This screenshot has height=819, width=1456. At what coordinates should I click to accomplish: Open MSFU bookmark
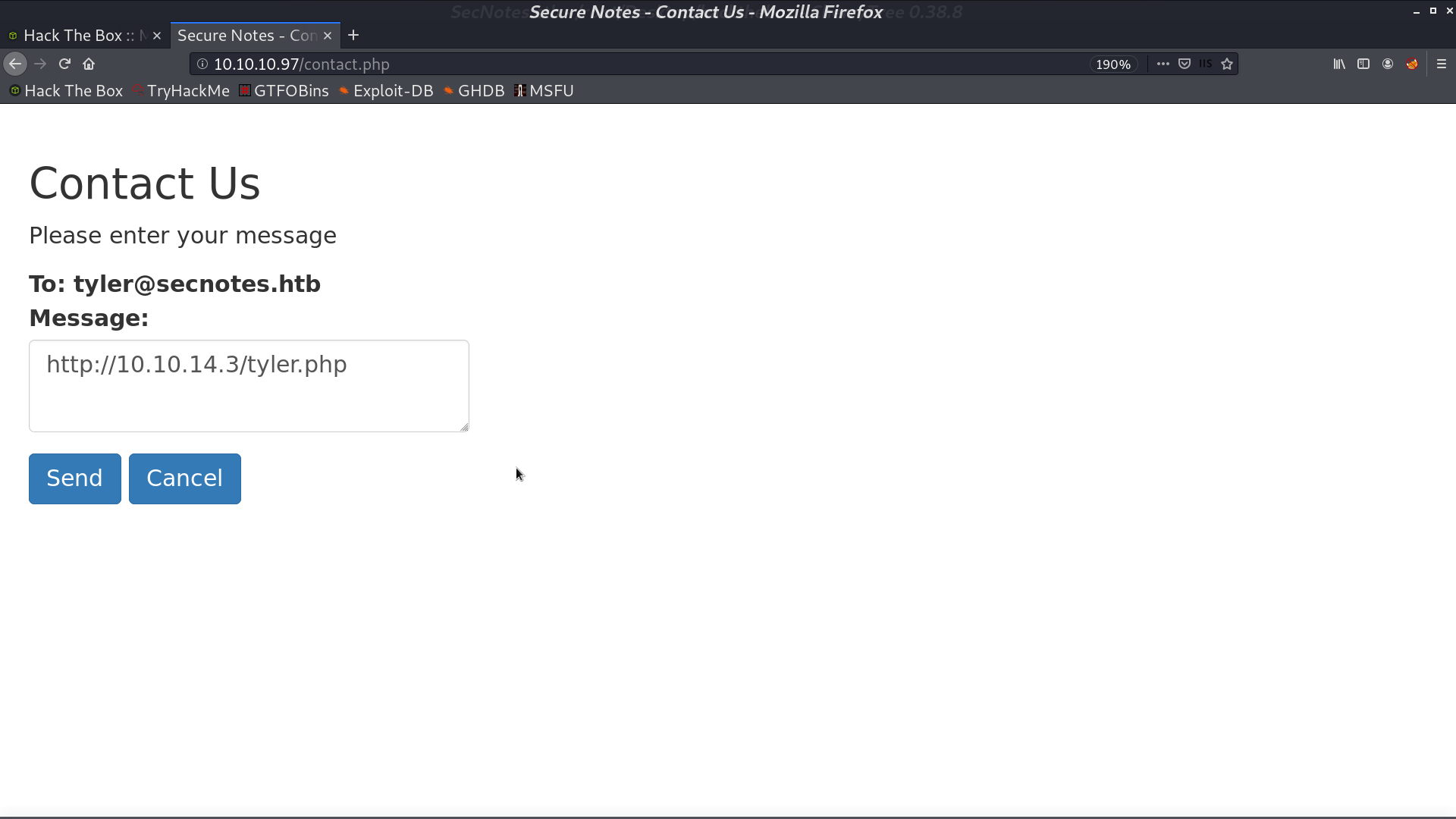pyautogui.click(x=544, y=91)
